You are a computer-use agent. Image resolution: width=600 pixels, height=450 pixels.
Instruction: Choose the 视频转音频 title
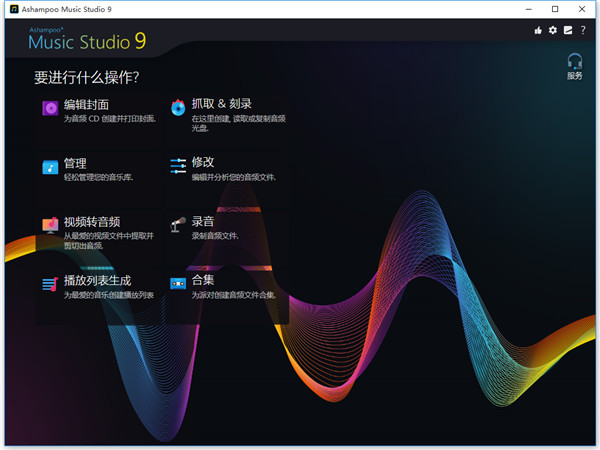(x=92, y=222)
